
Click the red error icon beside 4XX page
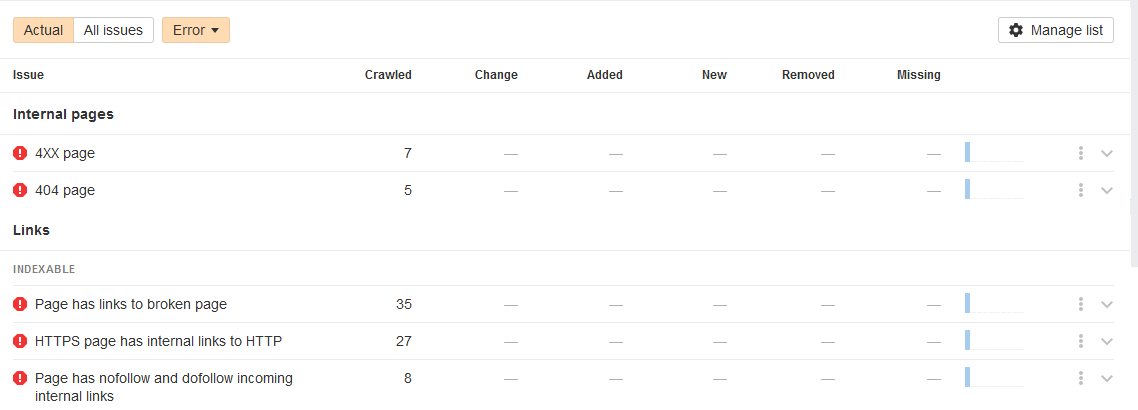(20, 153)
